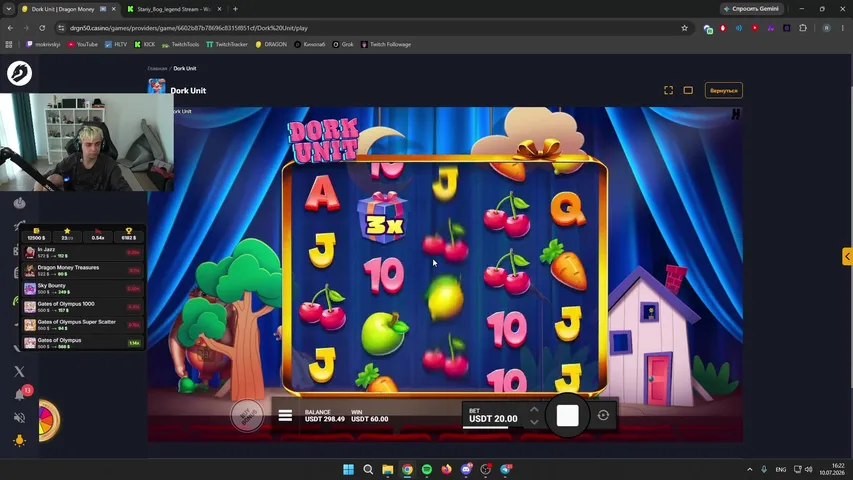Select Dragon Money Treasures row
853x480 pixels.
click(83, 270)
